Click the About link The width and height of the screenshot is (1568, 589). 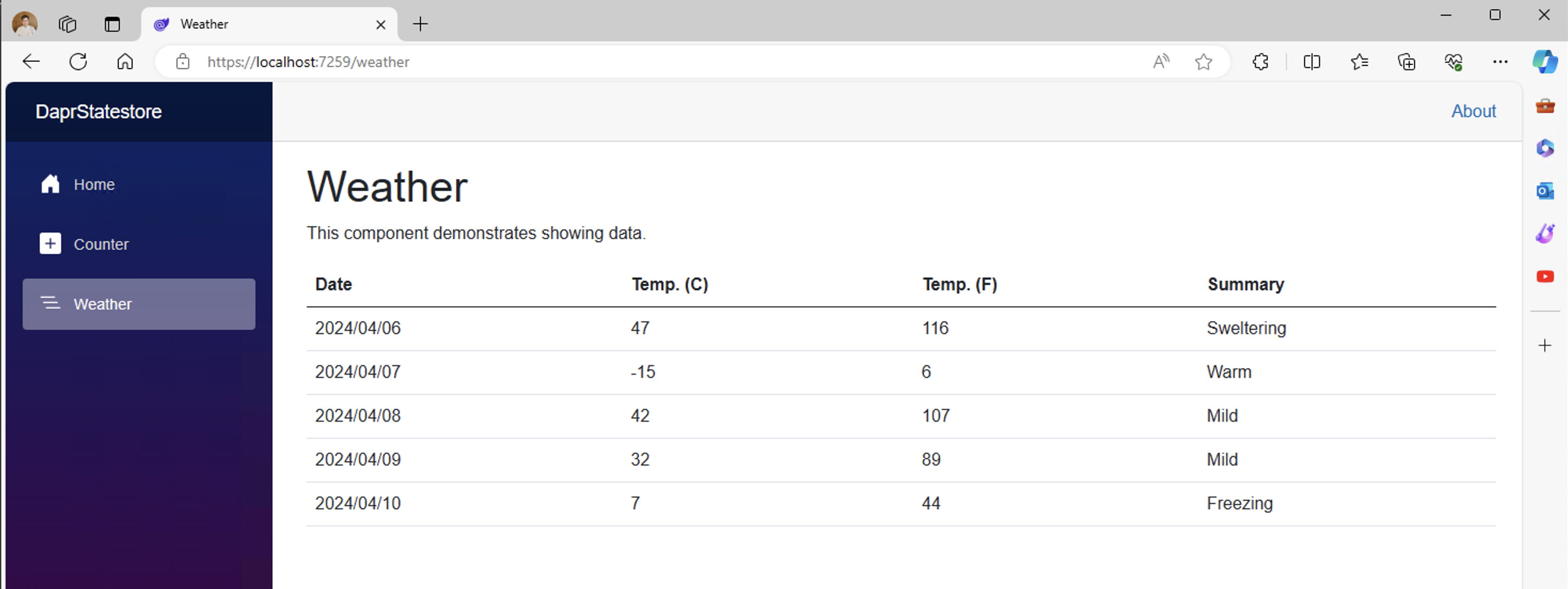[1473, 111]
